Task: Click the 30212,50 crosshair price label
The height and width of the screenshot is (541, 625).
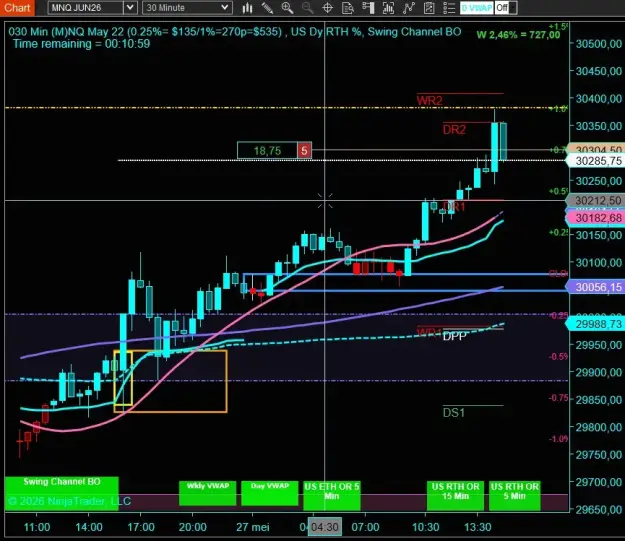Action: (597, 200)
